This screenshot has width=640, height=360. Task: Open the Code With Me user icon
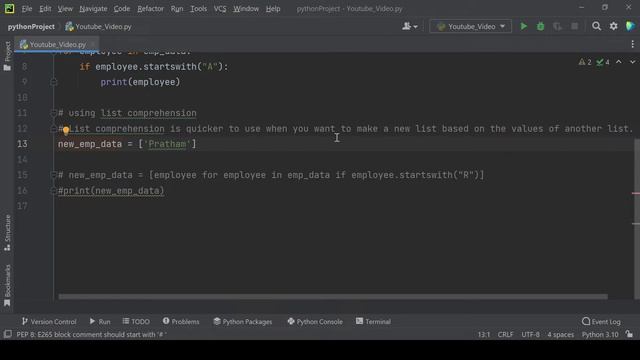[410, 27]
